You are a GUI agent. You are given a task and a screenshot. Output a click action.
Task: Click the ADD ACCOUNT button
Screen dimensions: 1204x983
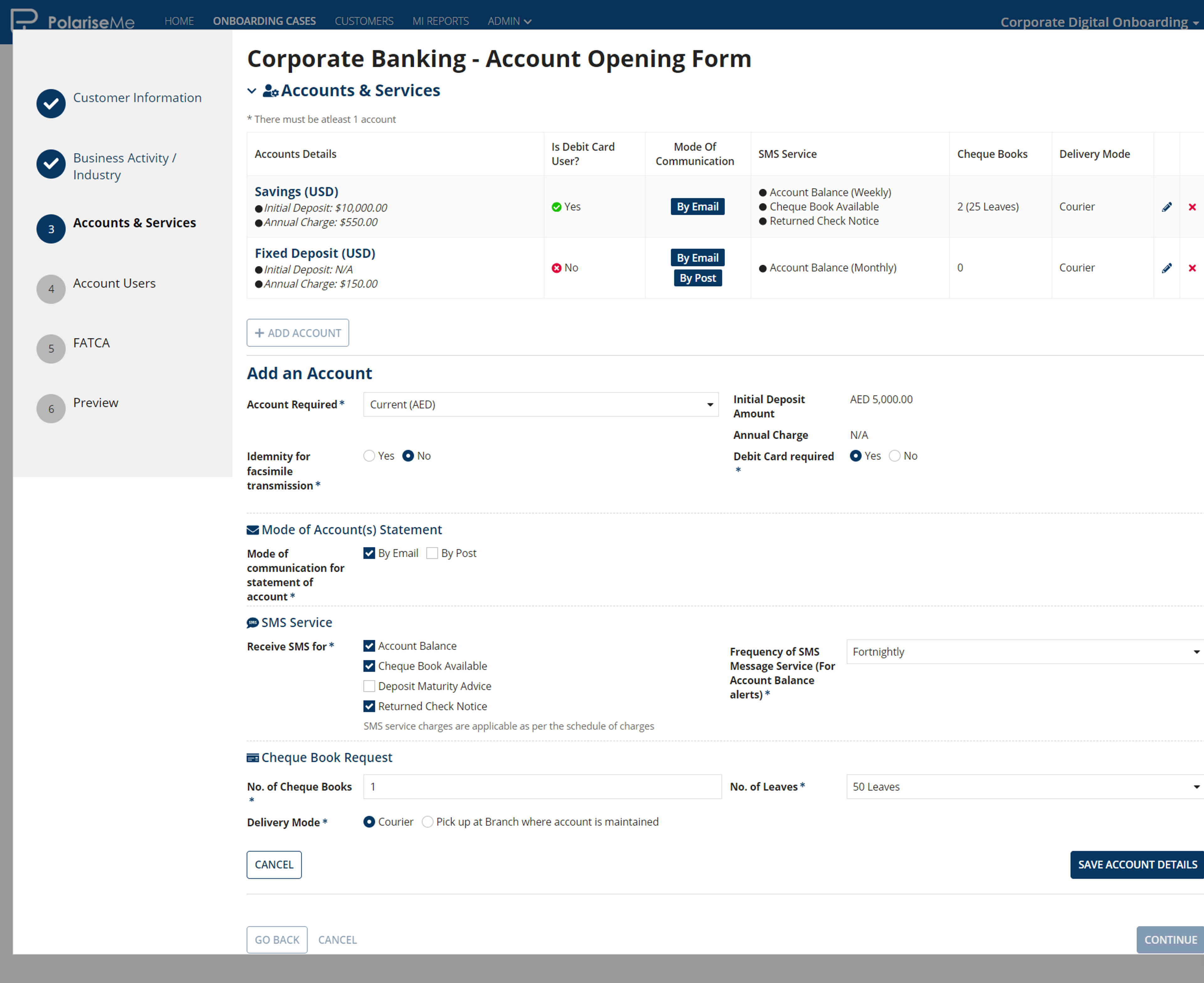pos(298,333)
